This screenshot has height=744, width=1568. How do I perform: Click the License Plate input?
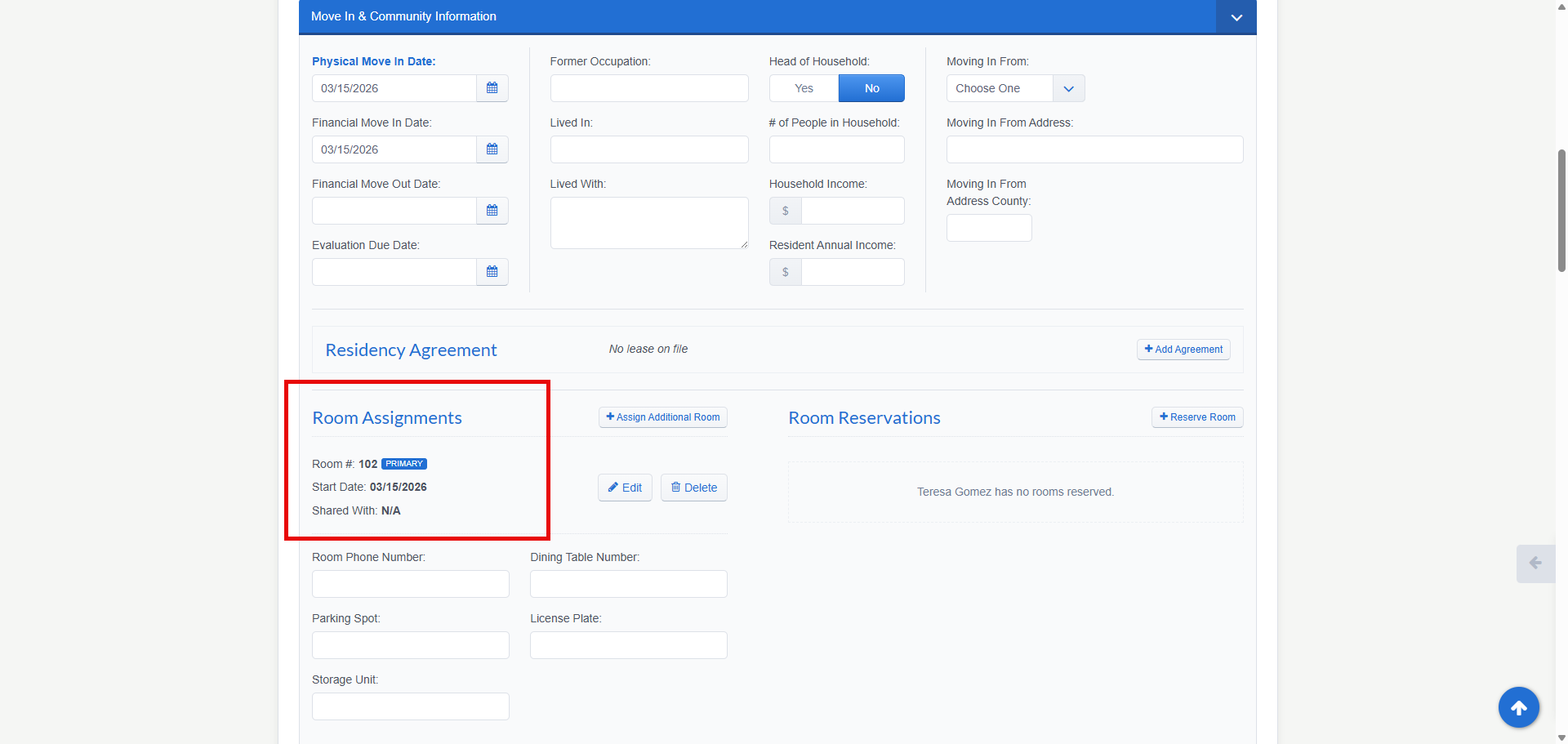pos(629,645)
